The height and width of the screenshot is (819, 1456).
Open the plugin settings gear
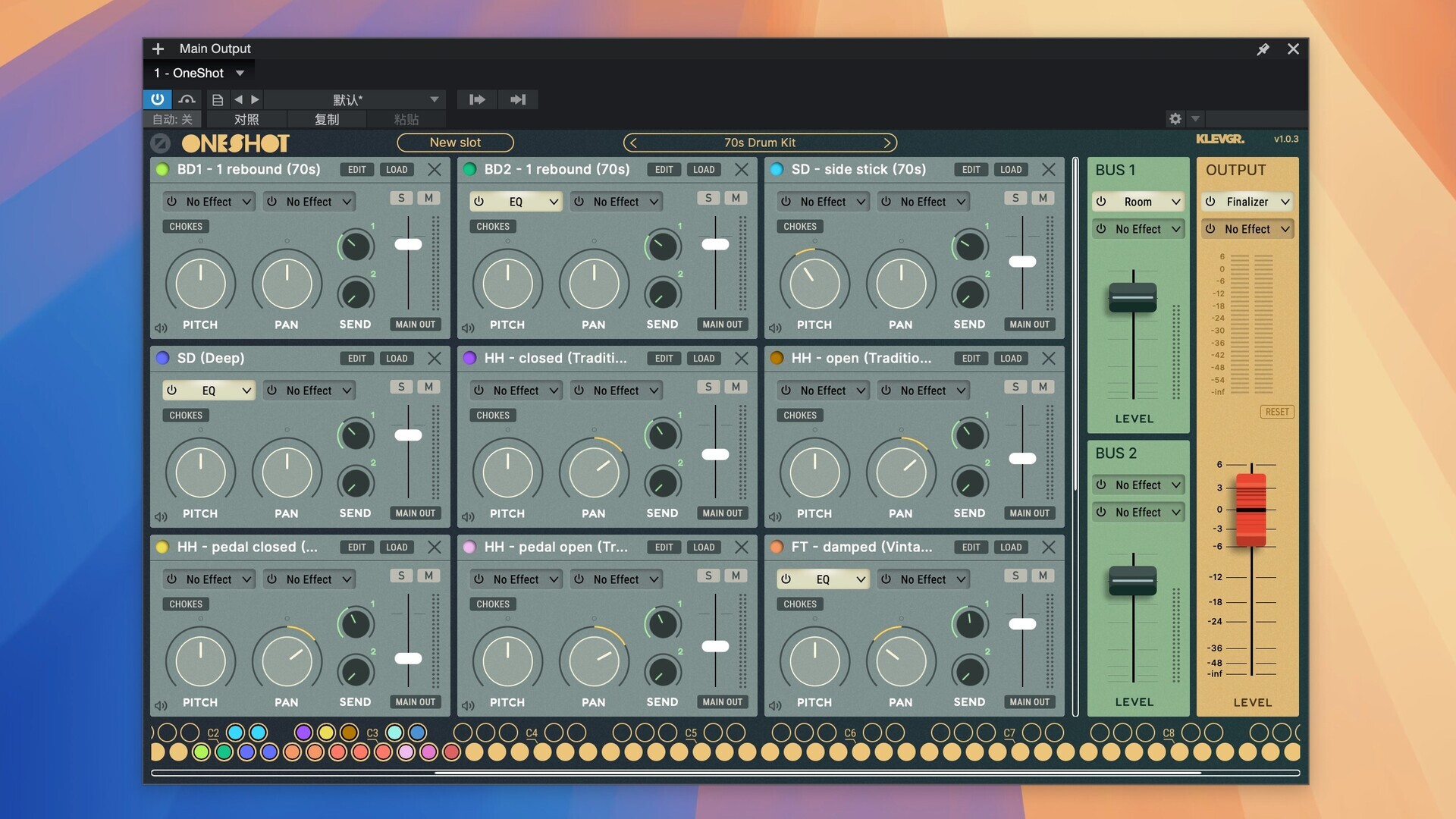point(1175,118)
